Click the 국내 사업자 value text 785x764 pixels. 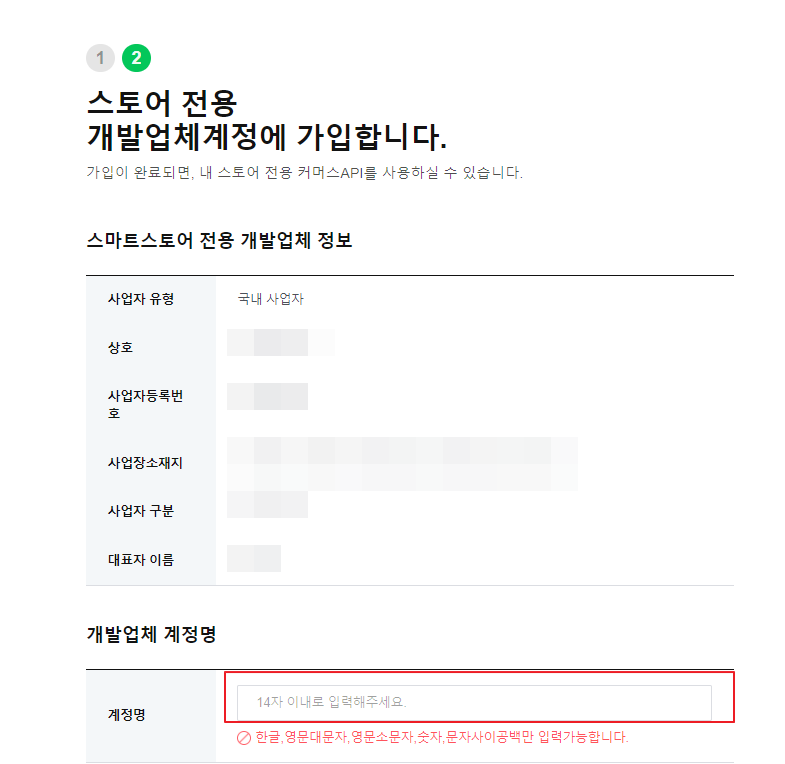(x=270, y=299)
